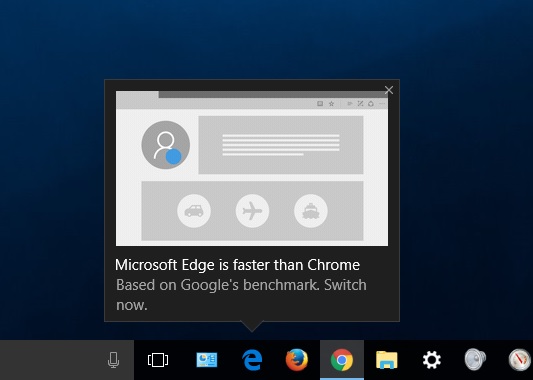Viewport: 533px width, 380px height.
Task: Click the Edge promo illustration image
Action: 252,168
